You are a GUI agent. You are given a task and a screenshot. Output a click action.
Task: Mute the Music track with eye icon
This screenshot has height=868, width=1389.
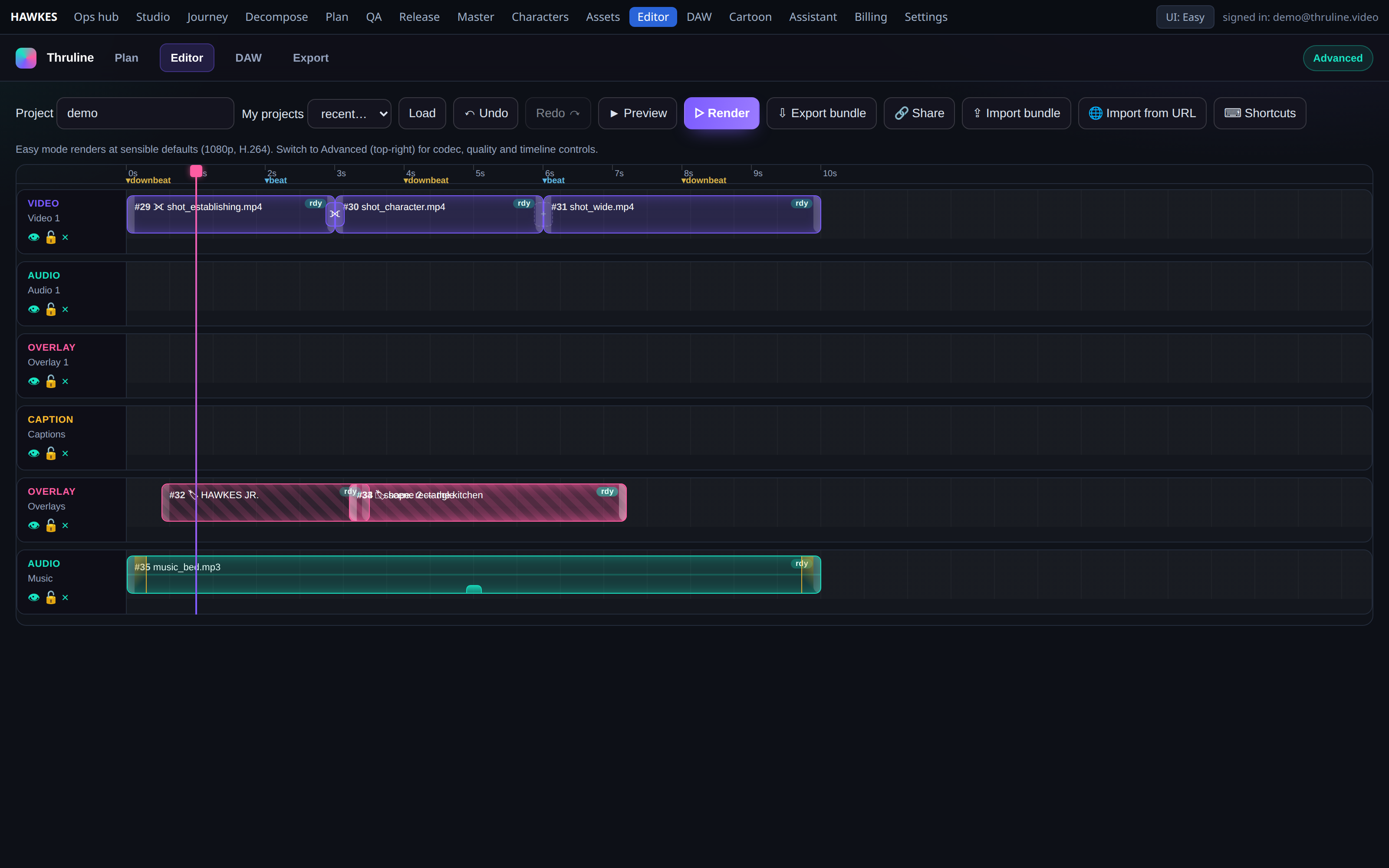point(34,598)
